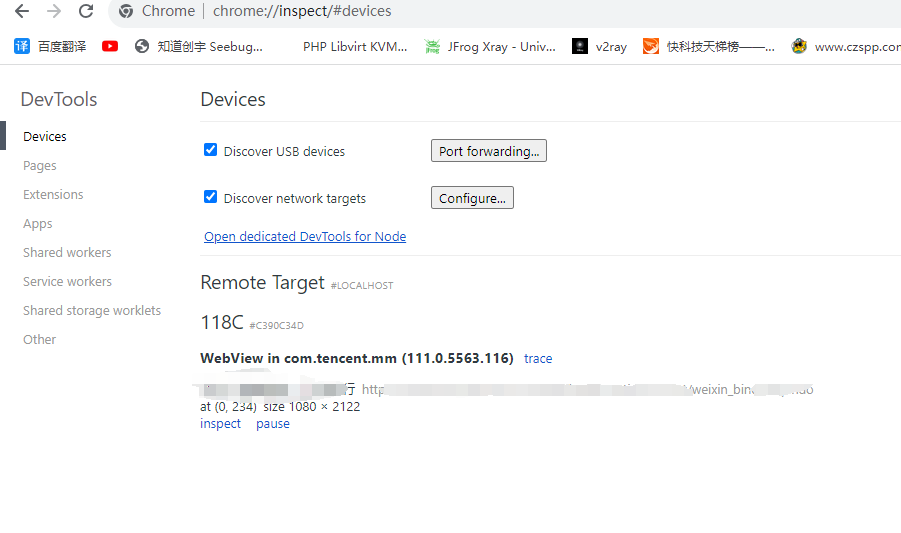Viewport: 901px width, 533px height.
Task: Click the browser forward arrow
Action: pyautogui.click(x=54, y=12)
